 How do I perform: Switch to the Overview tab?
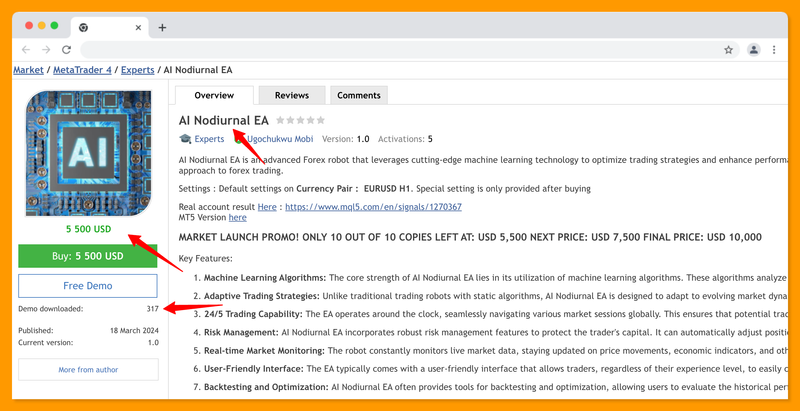[x=214, y=95]
